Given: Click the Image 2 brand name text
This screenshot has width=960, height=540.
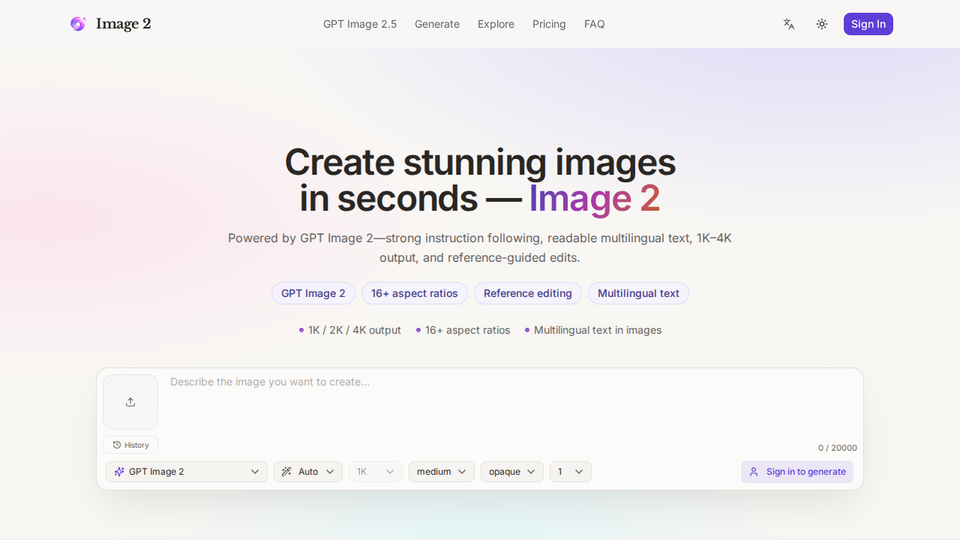Looking at the screenshot, I should point(124,24).
